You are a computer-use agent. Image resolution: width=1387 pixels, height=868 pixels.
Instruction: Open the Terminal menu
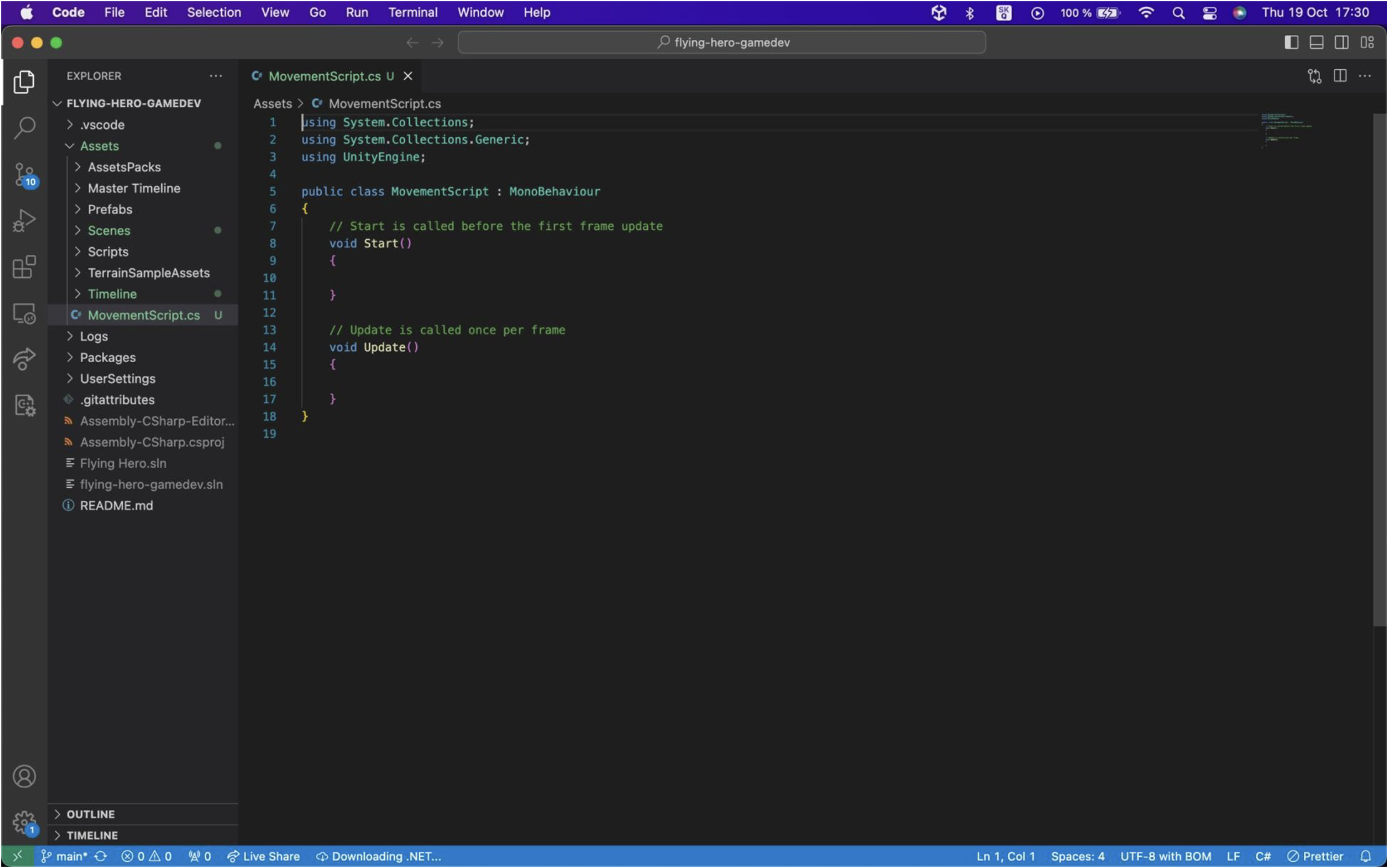[413, 12]
